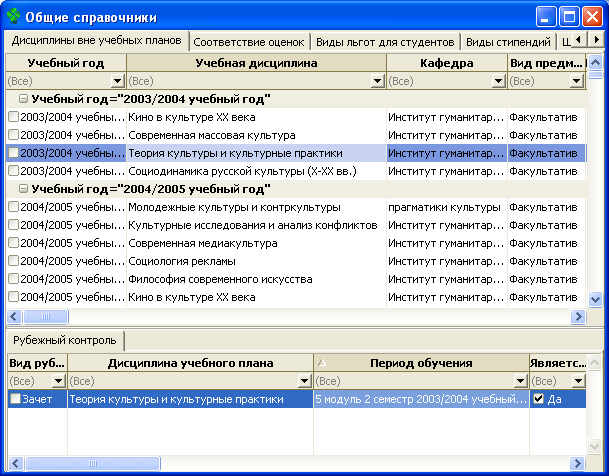Tick checkbox for Современная медиакультура row

pyautogui.click(x=14, y=243)
